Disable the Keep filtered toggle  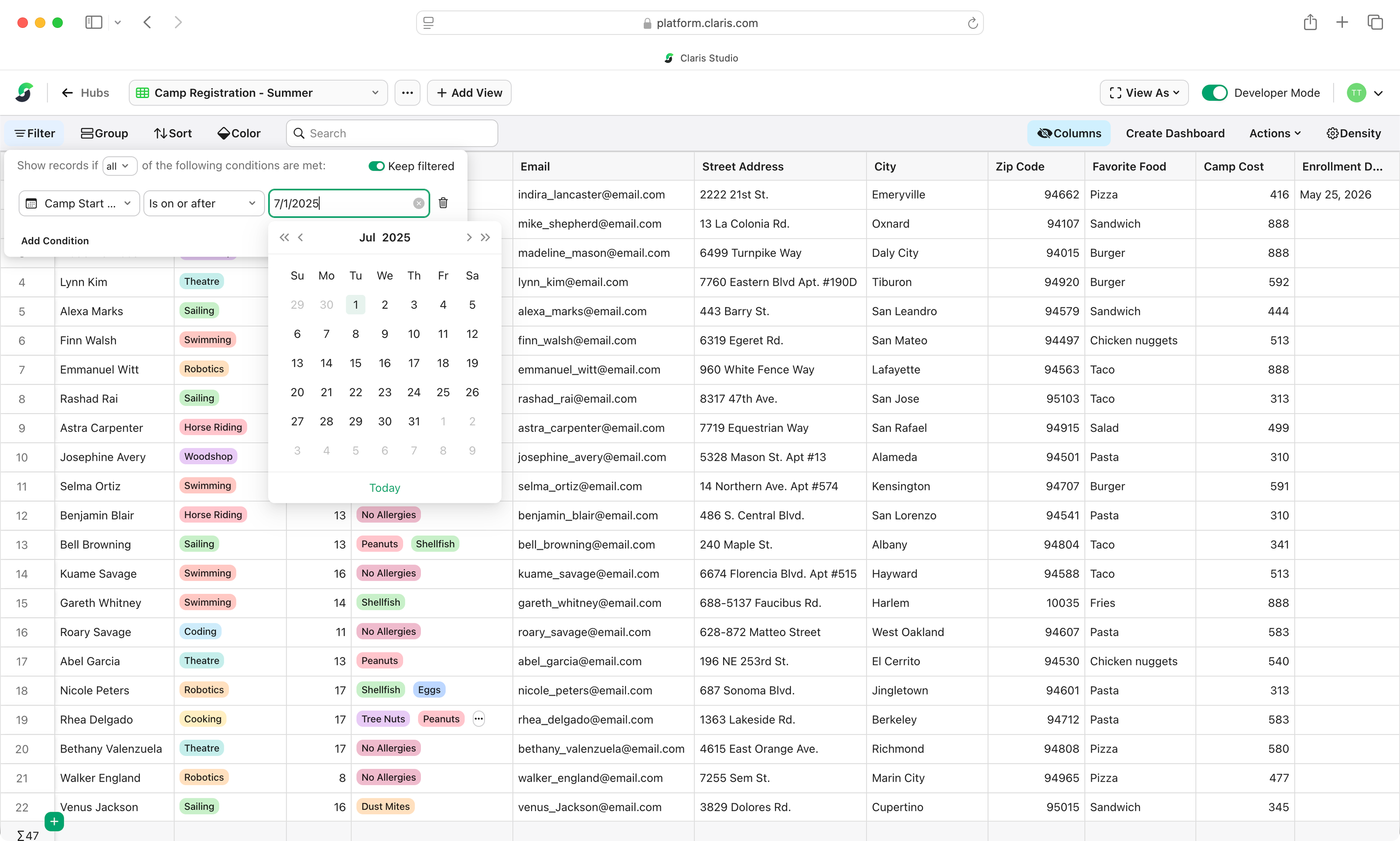(376, 166)
